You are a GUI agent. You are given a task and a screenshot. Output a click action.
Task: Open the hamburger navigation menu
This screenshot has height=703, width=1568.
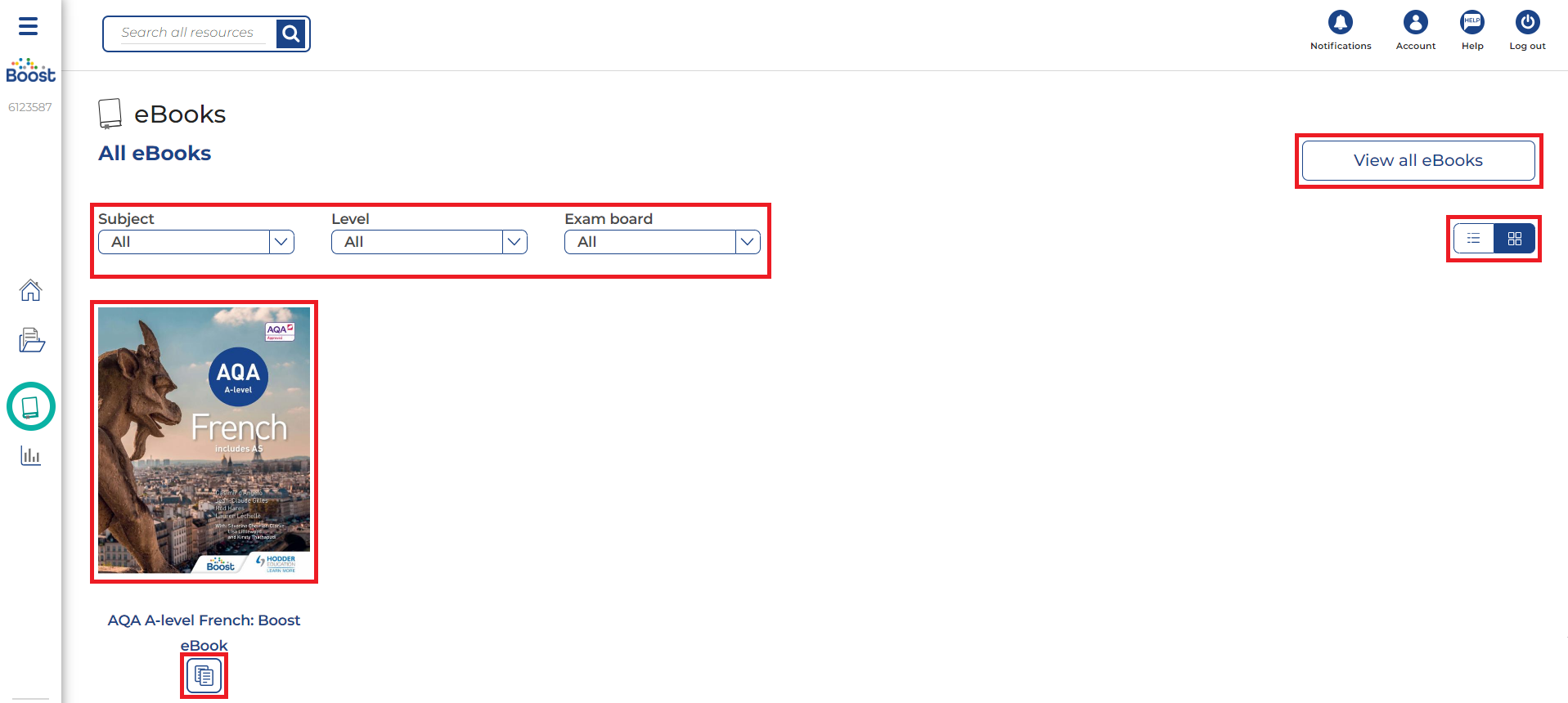[x=29, y=26]
